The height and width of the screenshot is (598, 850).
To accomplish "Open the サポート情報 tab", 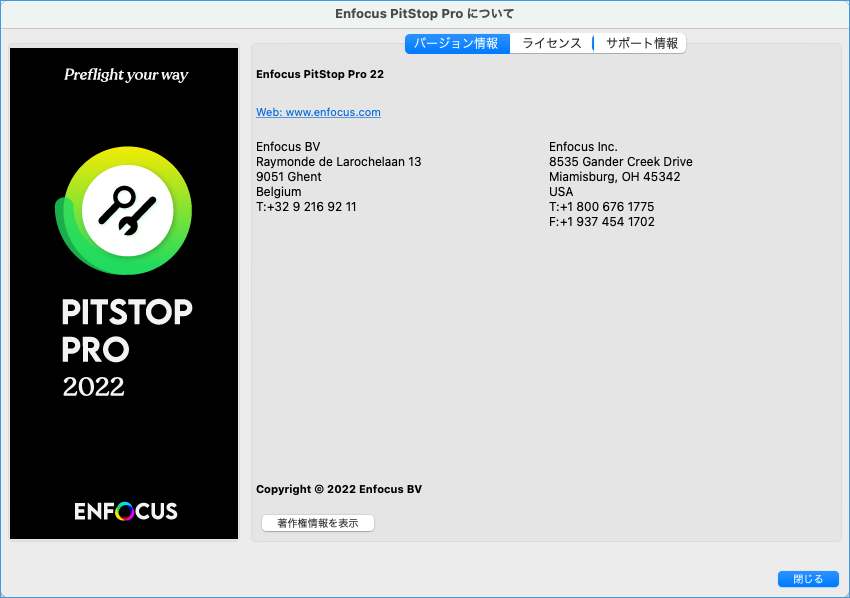I will [x=641, y=43].
